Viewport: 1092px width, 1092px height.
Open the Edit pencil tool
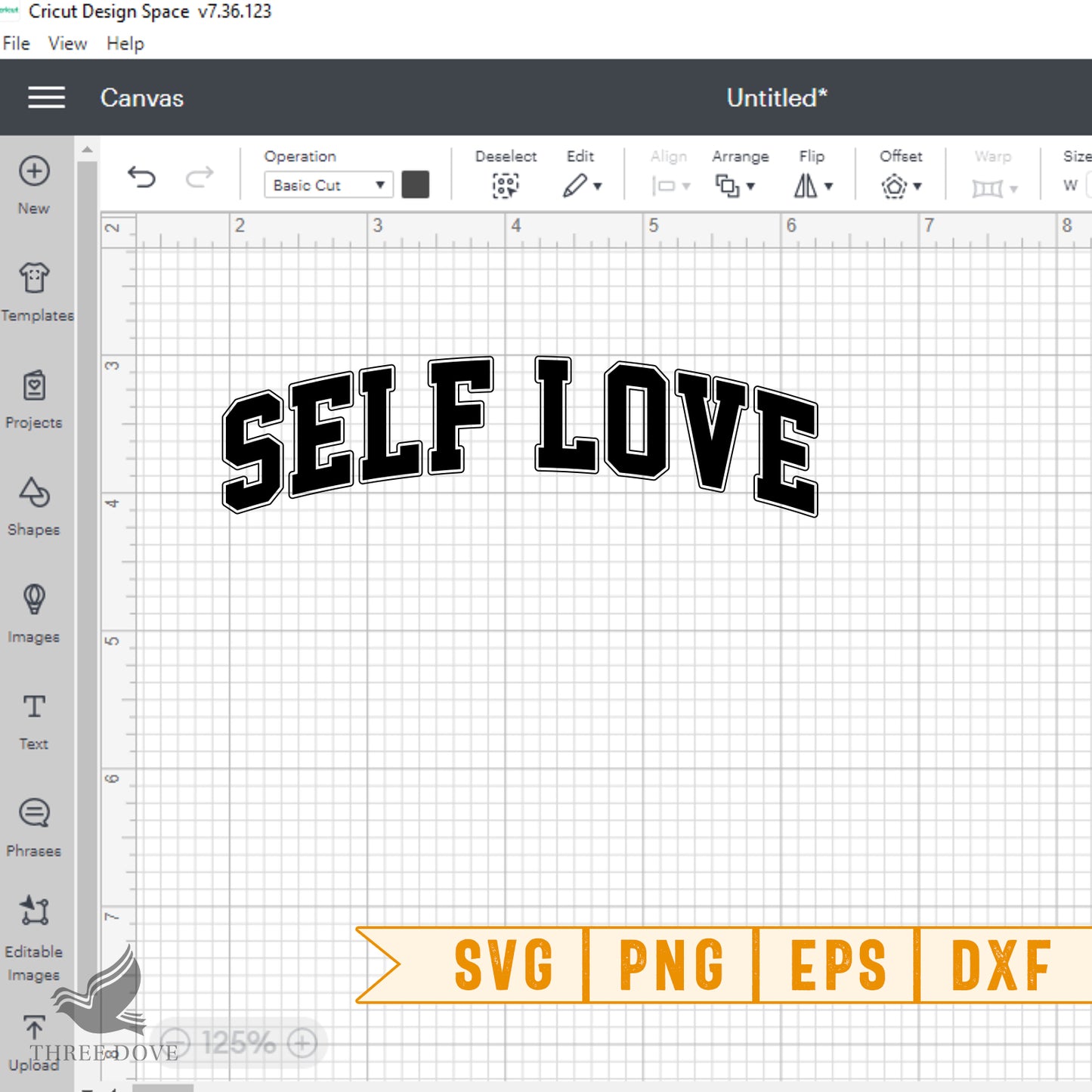tap(575, 185)
